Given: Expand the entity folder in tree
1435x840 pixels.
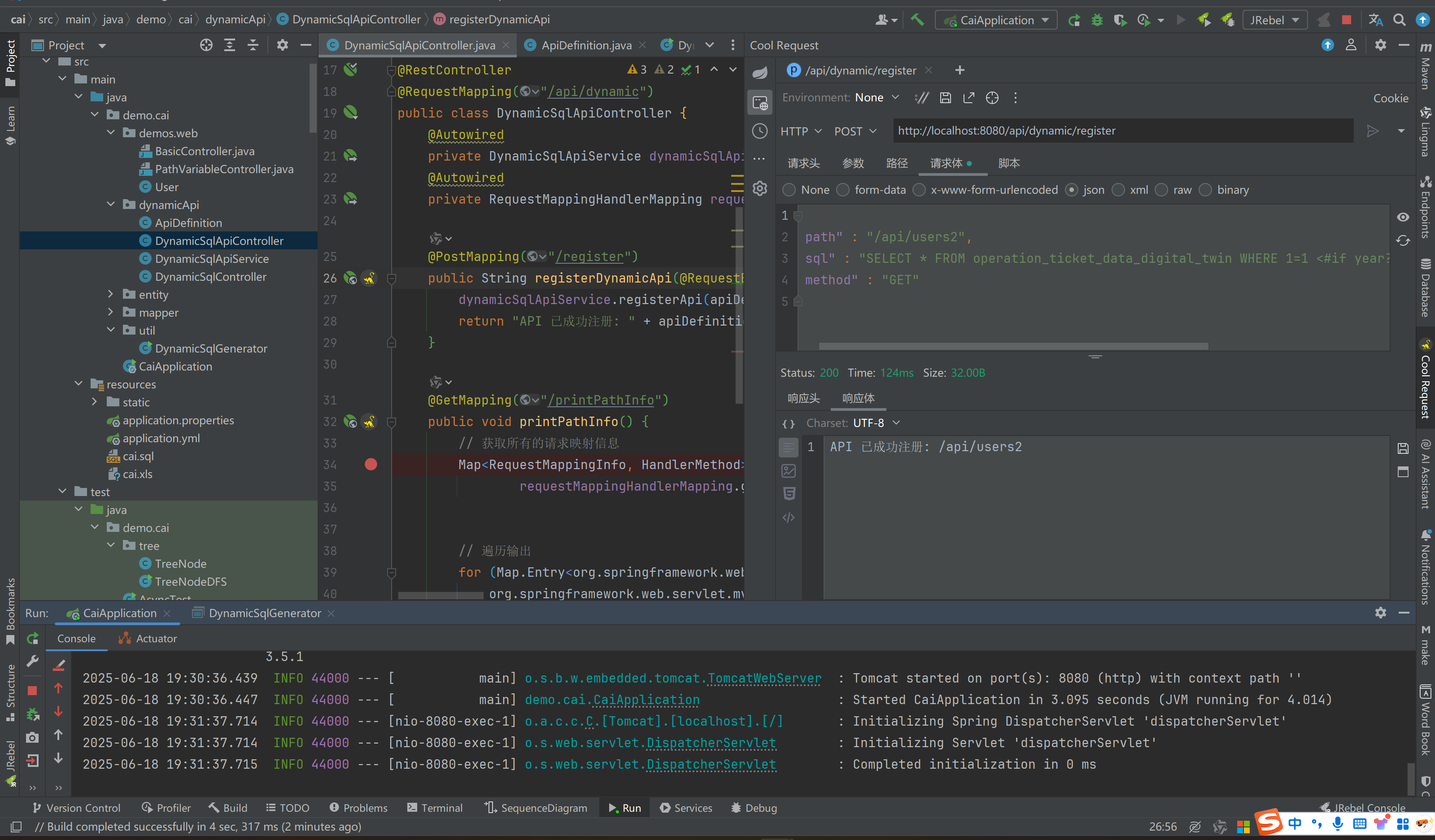Looking at the screenshot, I should (x=110, y=295).
